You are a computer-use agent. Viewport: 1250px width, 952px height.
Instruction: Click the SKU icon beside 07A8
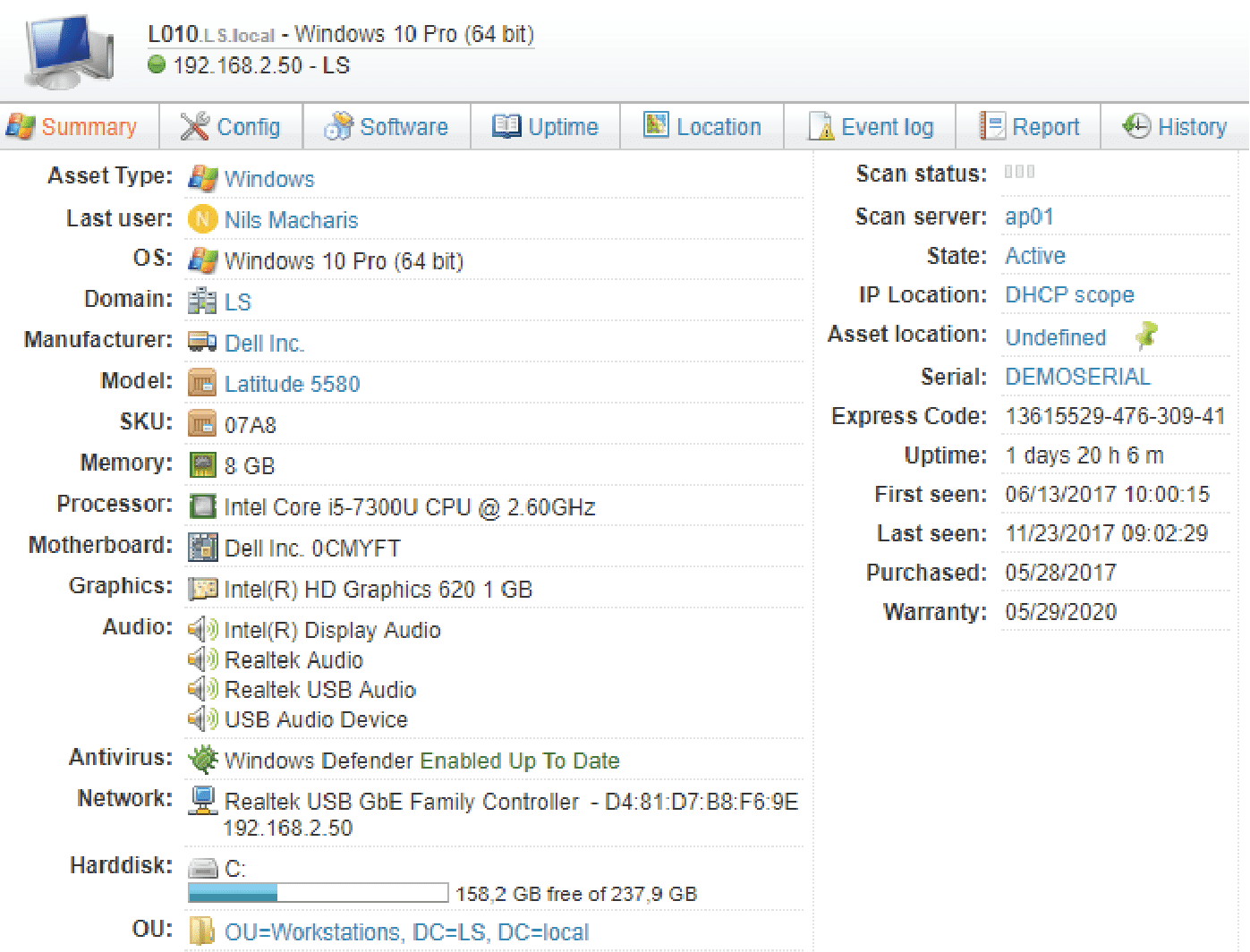pyautogui.click(x=202, y=423)
